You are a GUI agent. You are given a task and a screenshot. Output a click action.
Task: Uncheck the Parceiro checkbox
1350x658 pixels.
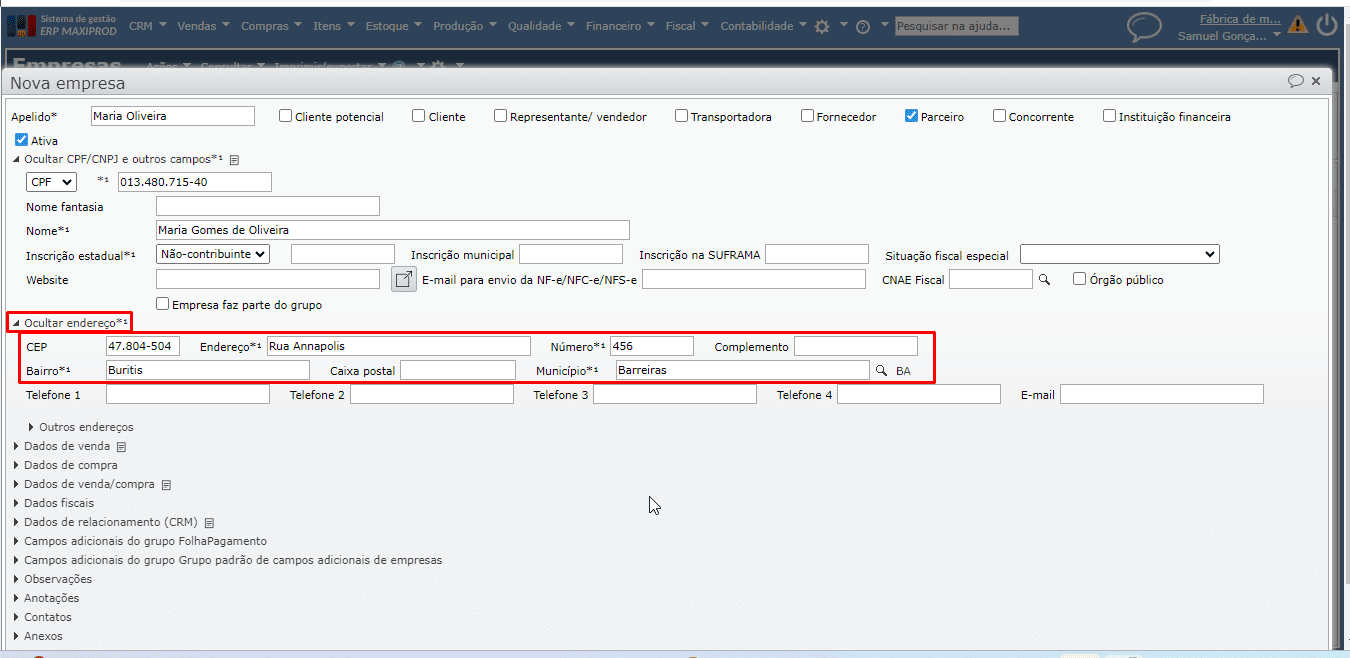click(911, 116)
